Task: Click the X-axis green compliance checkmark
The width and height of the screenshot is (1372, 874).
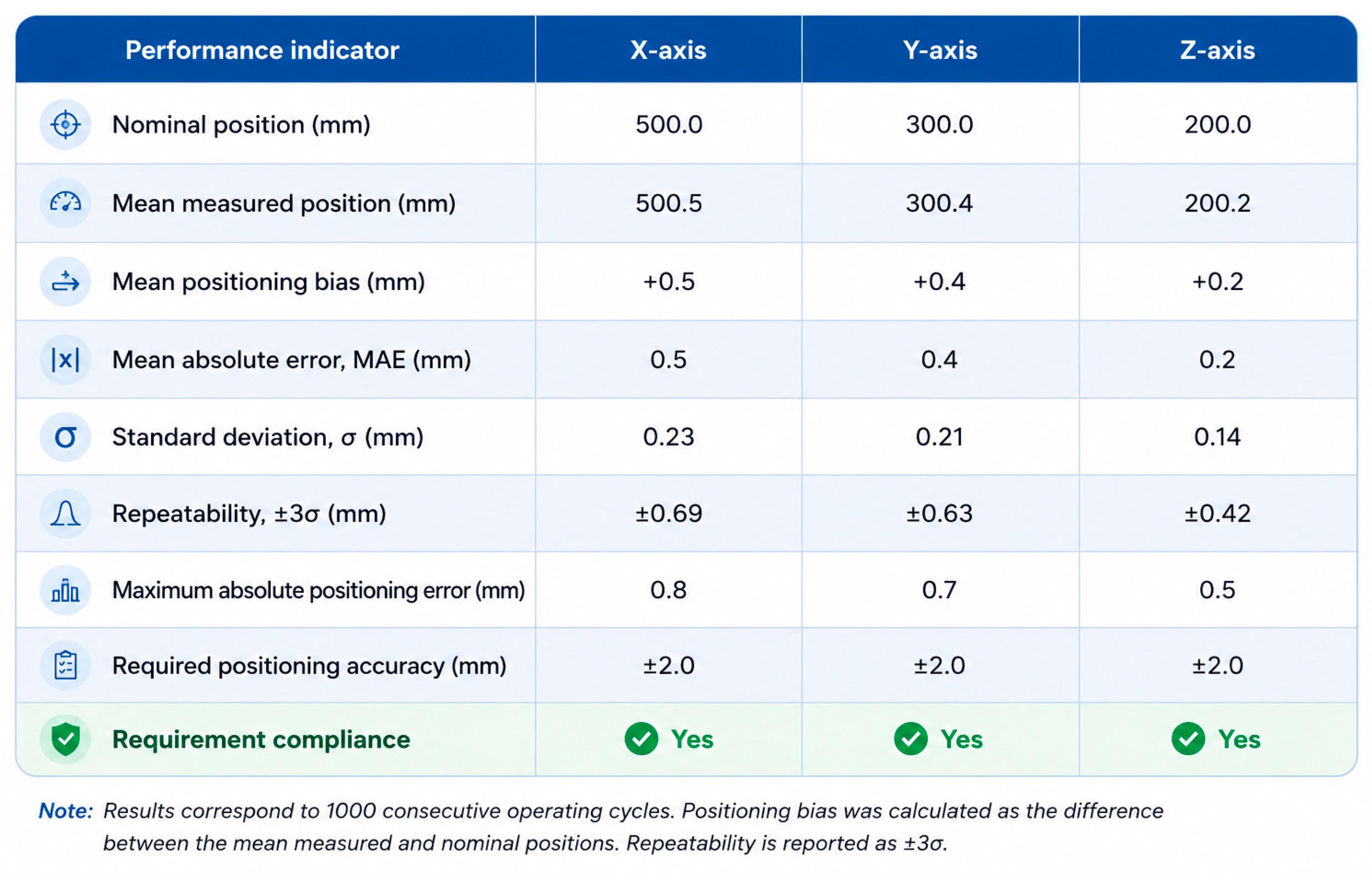Action: [x=641, y=739]
